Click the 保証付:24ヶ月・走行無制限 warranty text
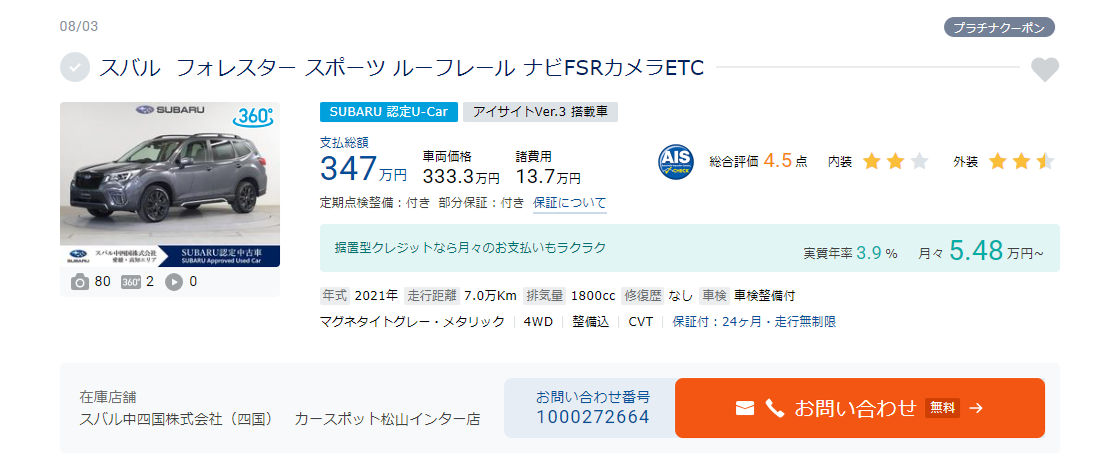Image resolution: width=1108 pixels, height=464 pixels. click(x=754, y=322)
